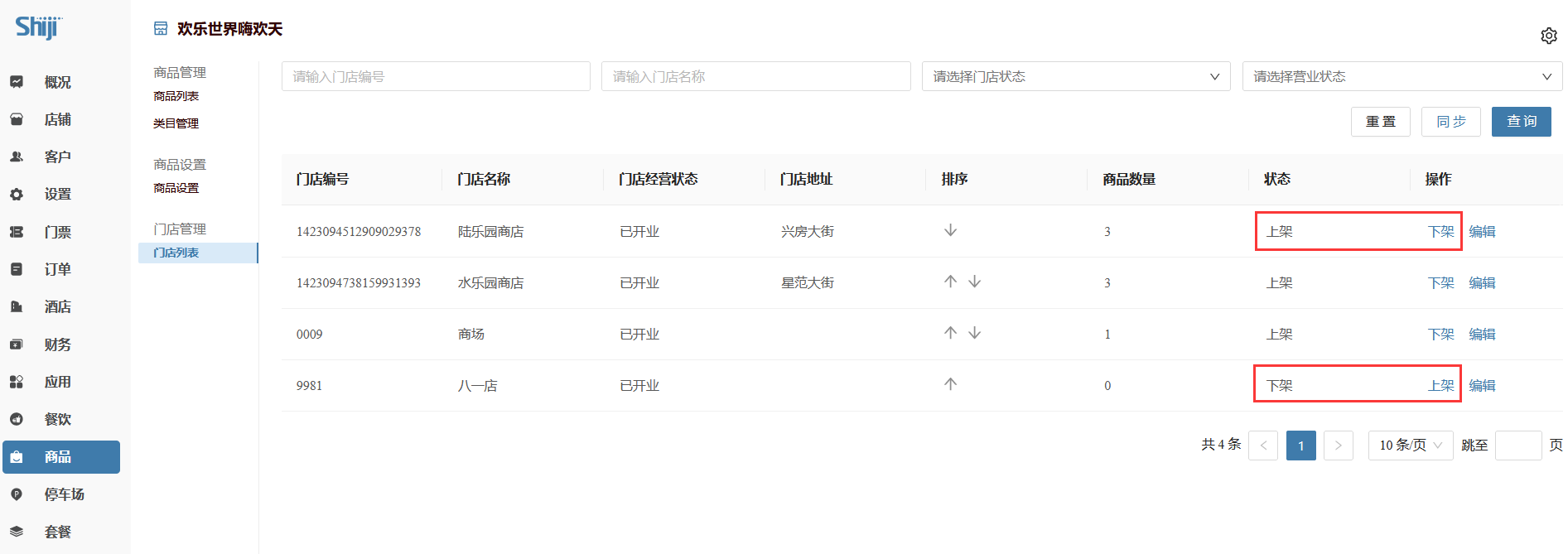Click the 查询 button
The height and width of the screenshot is (554, 1568).
coord(1521,122)
